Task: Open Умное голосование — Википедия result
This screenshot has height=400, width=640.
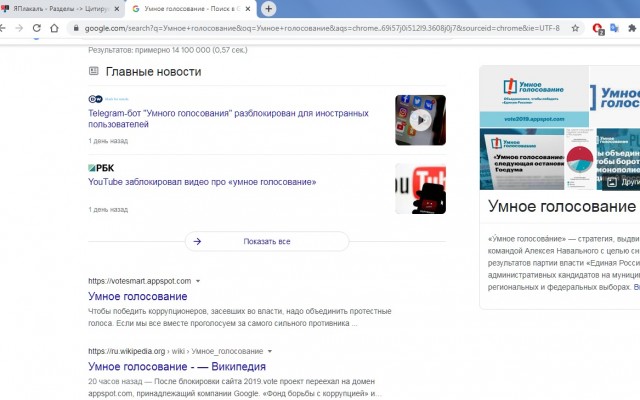Action: [x=177, y=367]
